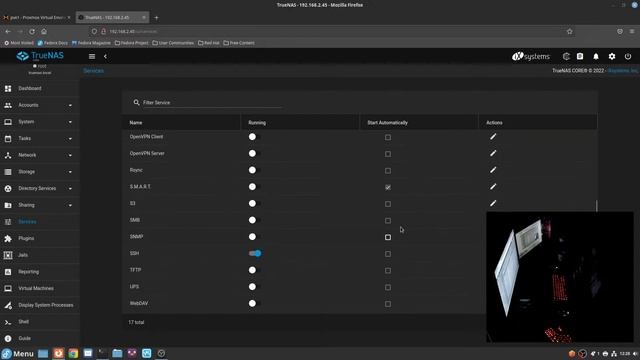This screenshot has width=640, height=360.
Task: Turn on the SMB service toggle
Action: pyautogui.click(x=254, y=220)
